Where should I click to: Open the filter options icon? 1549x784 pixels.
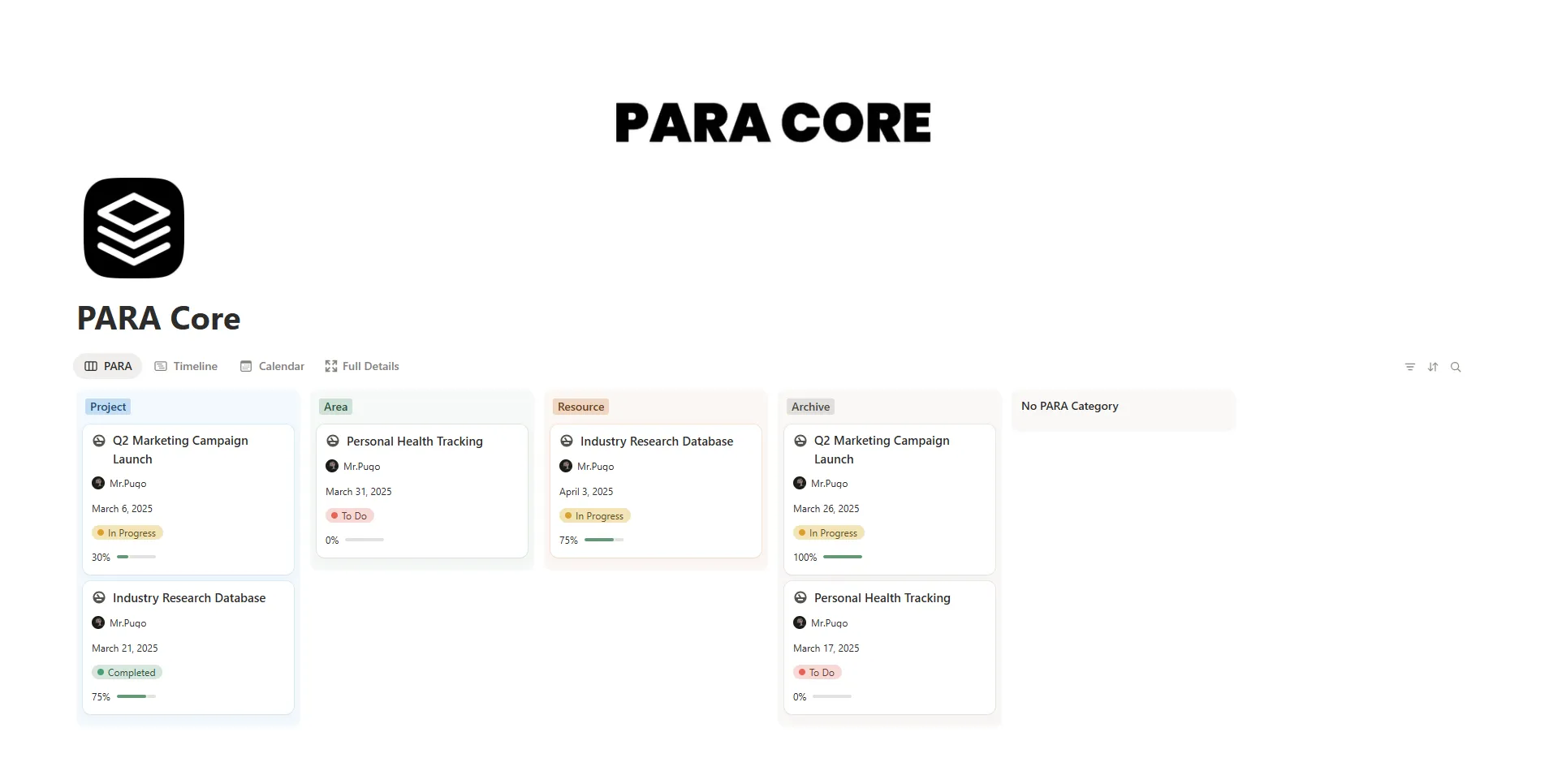pyautogui.click(x=1409, y=367)
